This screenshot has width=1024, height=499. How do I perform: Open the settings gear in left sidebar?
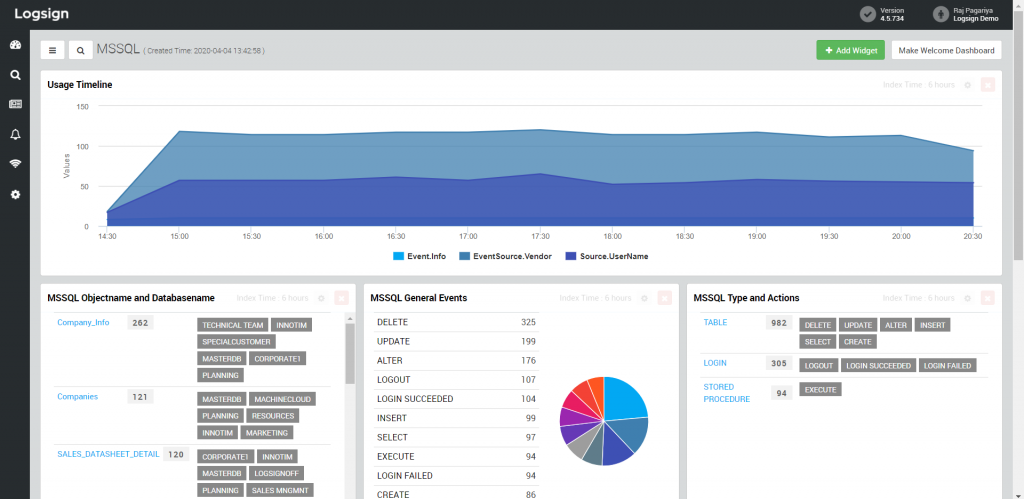[x=15, y=194]
